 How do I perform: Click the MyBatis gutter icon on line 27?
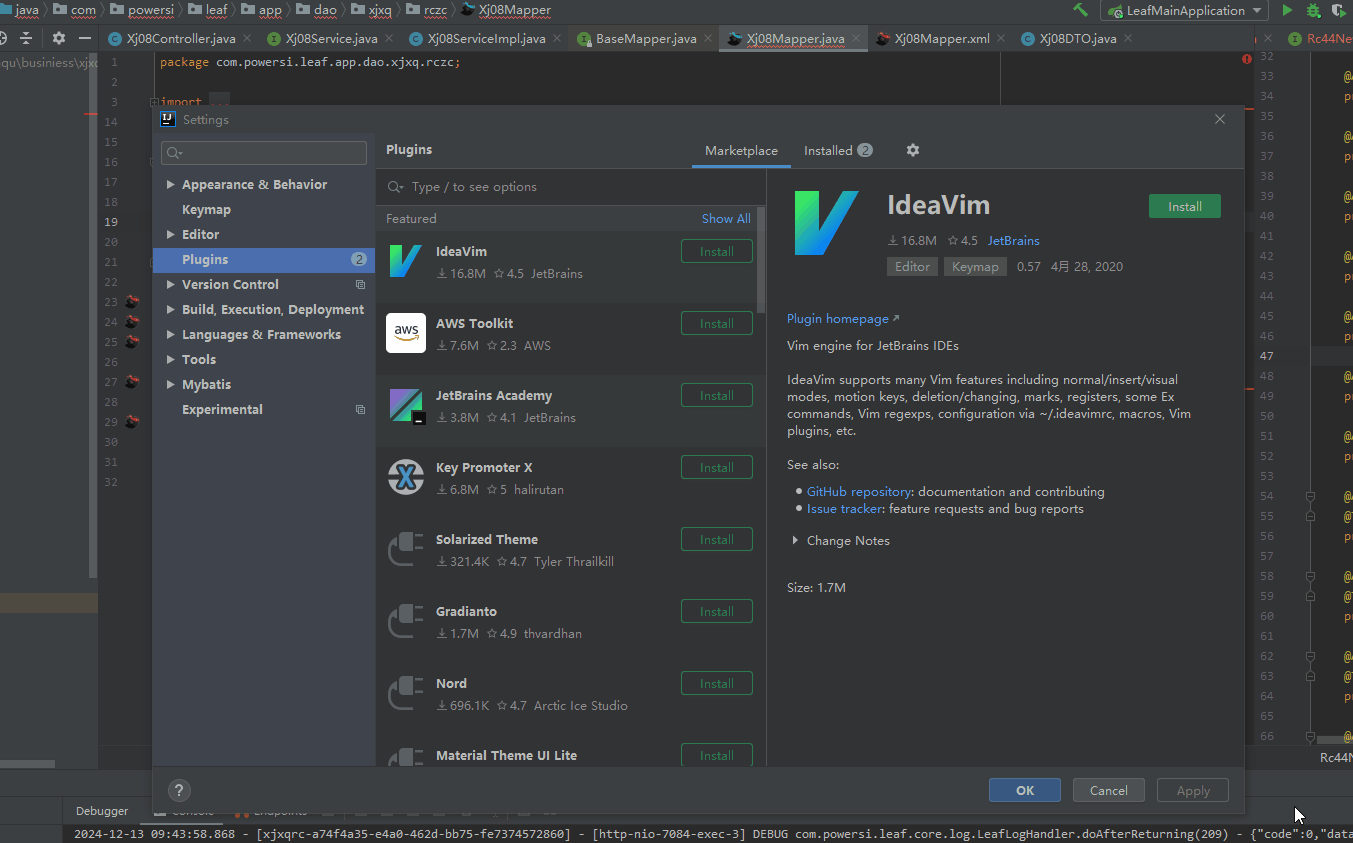132,381
